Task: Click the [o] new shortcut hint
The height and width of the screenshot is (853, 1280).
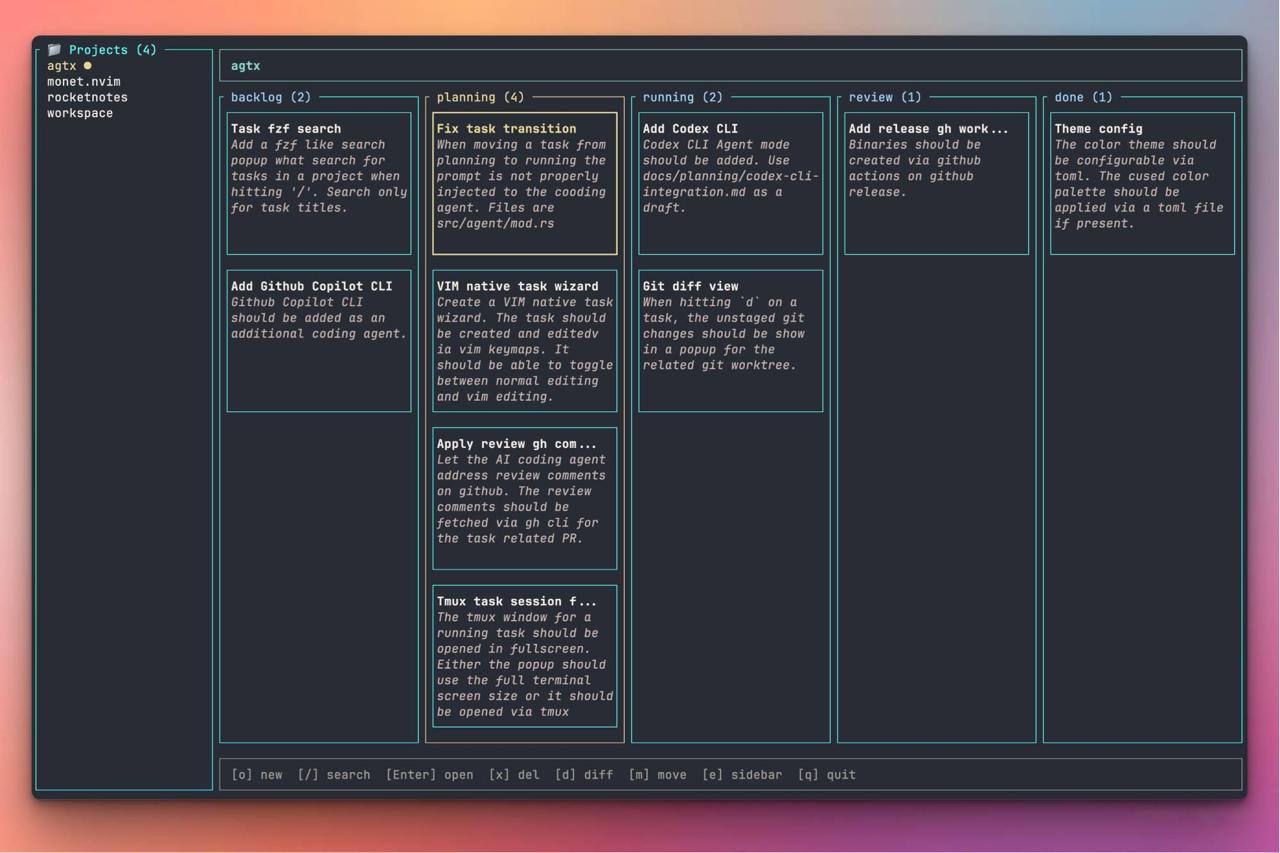Action: pyautogui.click(x=257, y=775)
